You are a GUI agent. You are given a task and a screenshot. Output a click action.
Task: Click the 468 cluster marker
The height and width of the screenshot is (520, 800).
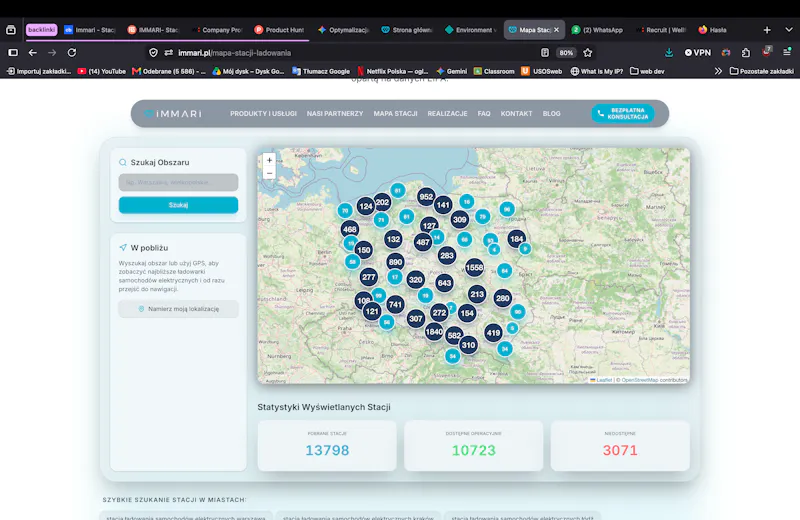[x=350, y=229]
